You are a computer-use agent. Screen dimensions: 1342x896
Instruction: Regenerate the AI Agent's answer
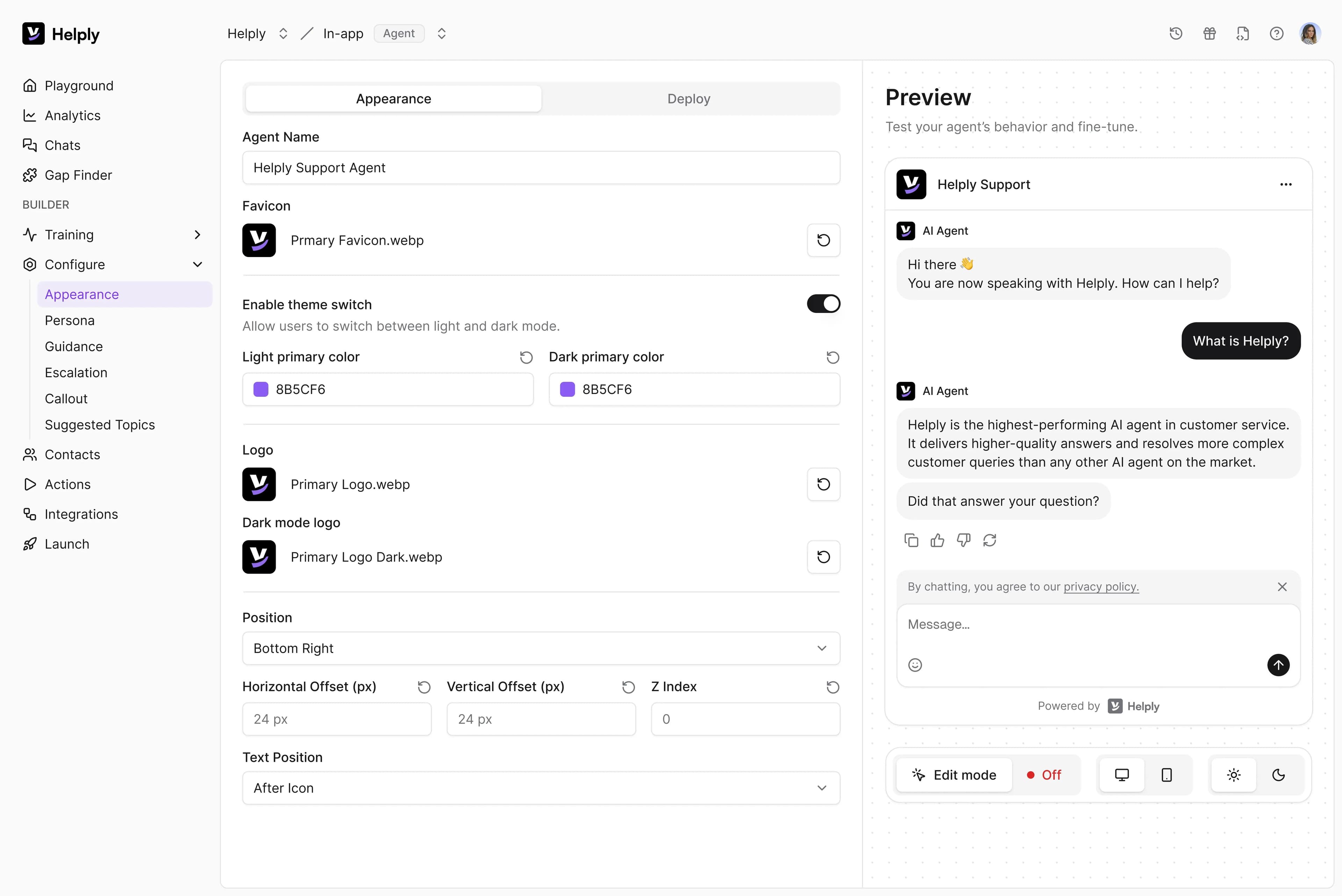click(990, 540)
